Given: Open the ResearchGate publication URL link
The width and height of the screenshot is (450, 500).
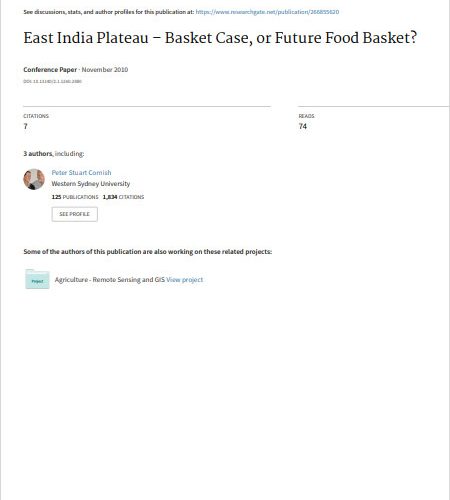Looking at the screenshot, I should coord(267,12).
